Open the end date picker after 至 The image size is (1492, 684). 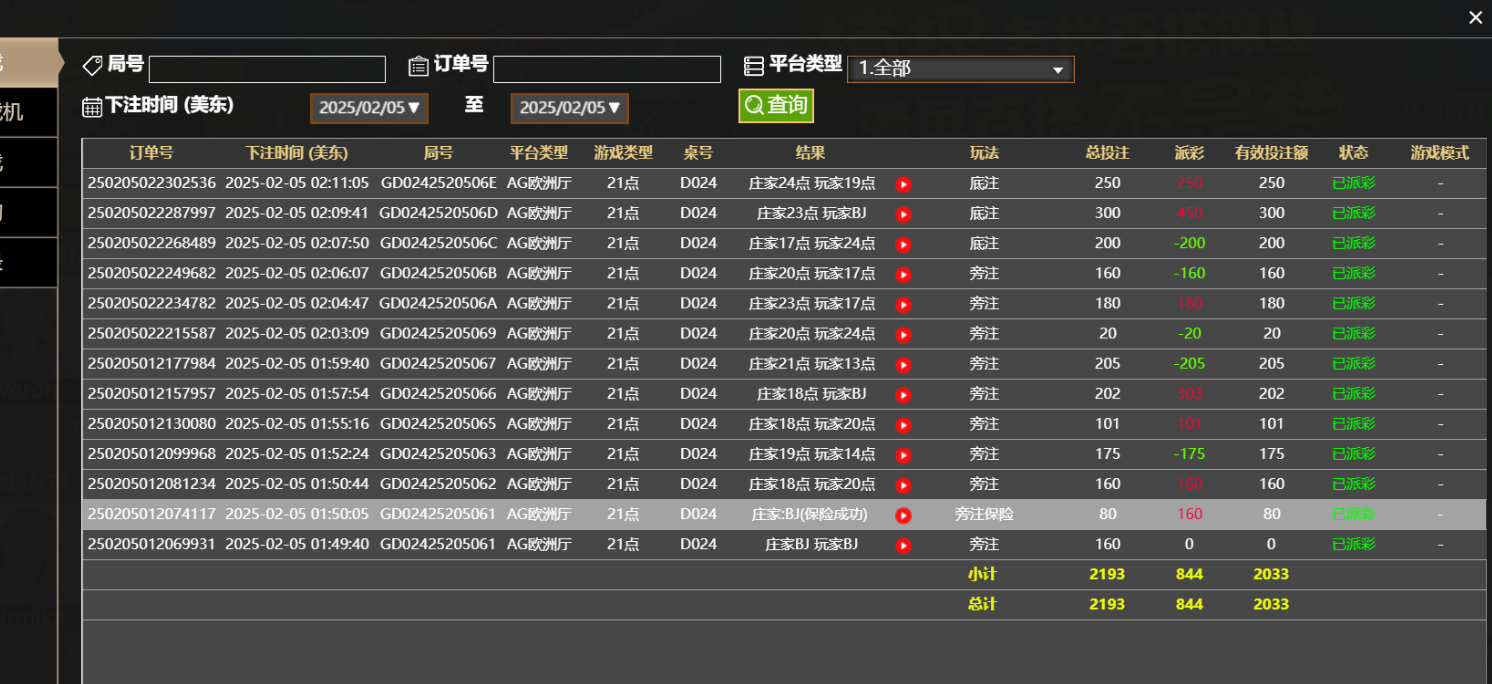tap(569, 108)
